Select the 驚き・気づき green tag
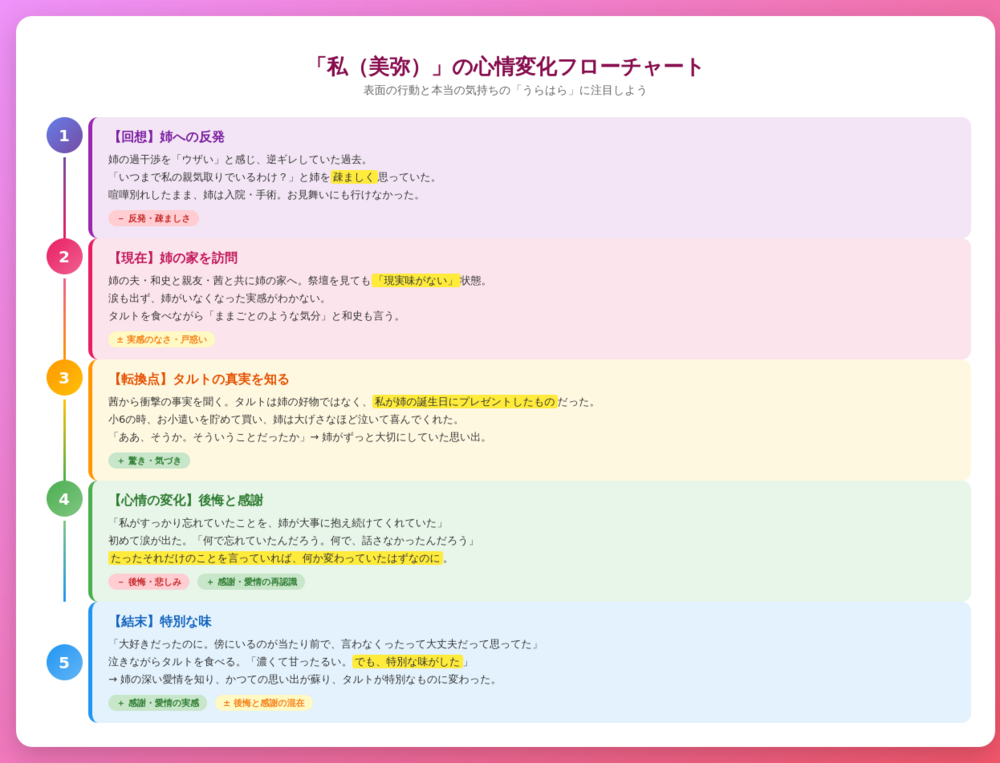Viewport: 1000px width, 763px height. pyautogui.click(x=149, y=460)
